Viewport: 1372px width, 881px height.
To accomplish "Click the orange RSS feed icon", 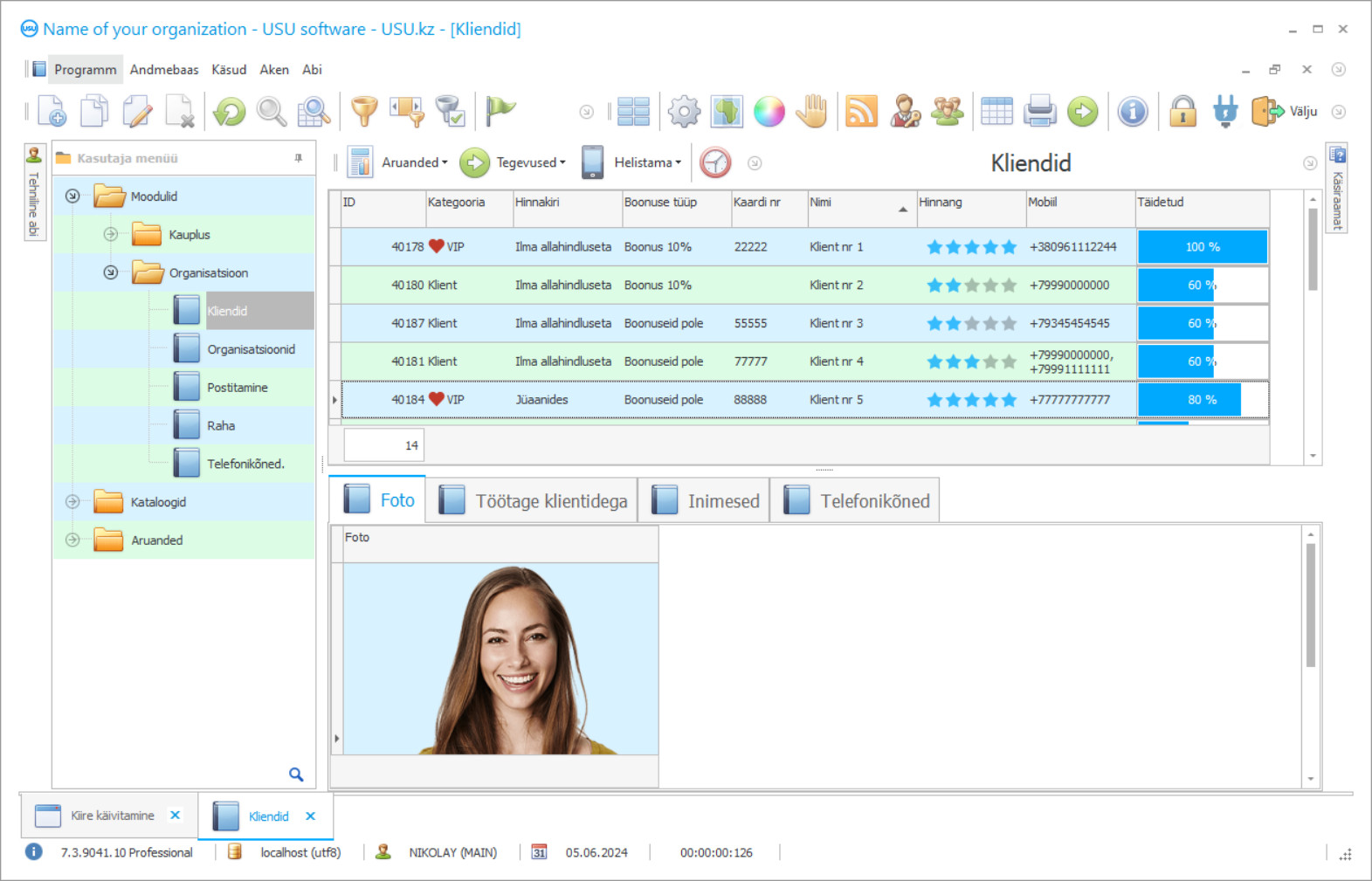I will [861, 111].
